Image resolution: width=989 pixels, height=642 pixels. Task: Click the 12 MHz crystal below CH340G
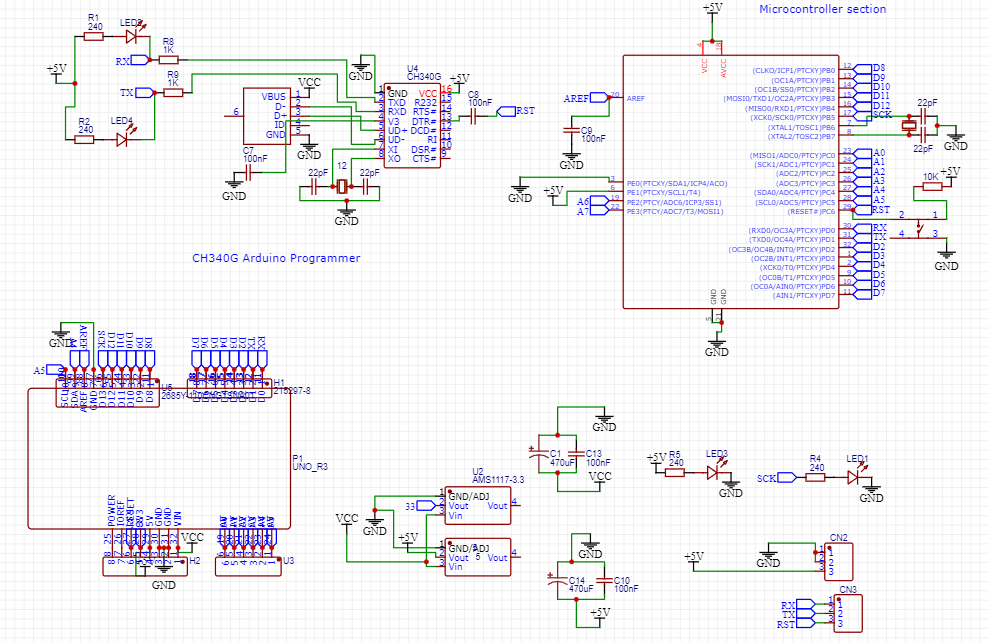tap(341, 187)
